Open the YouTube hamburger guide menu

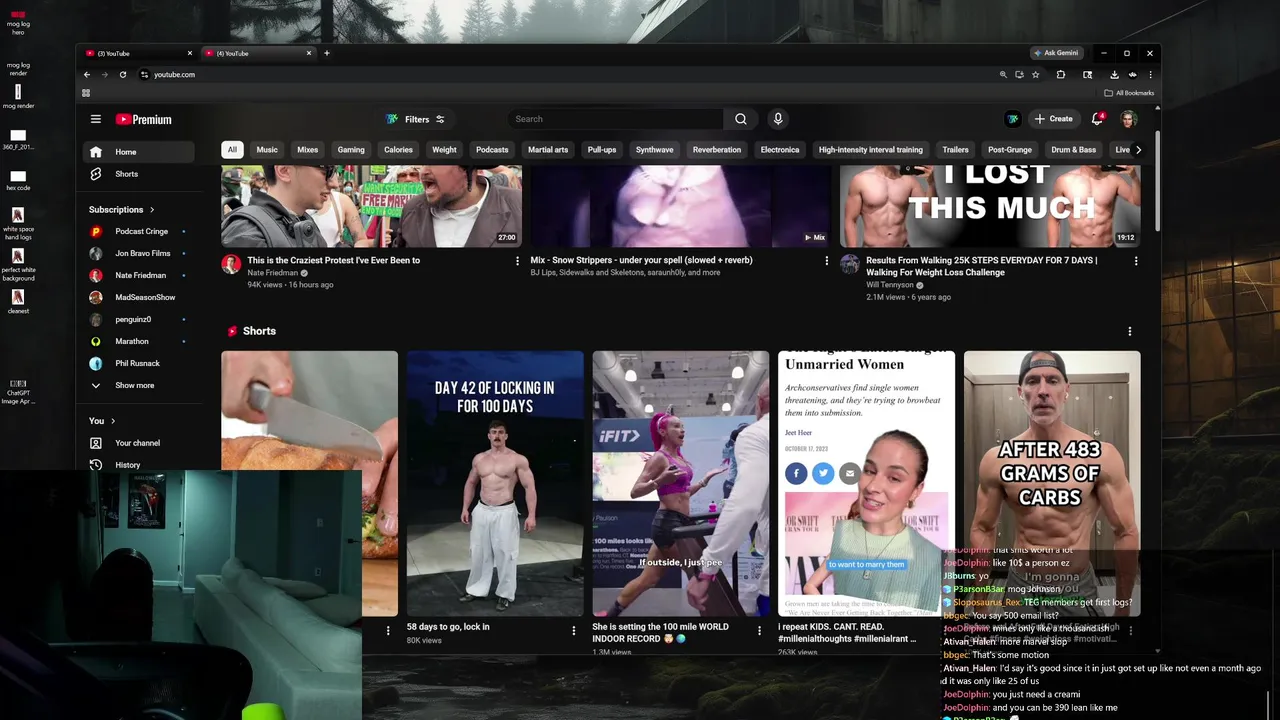point(96,119)
